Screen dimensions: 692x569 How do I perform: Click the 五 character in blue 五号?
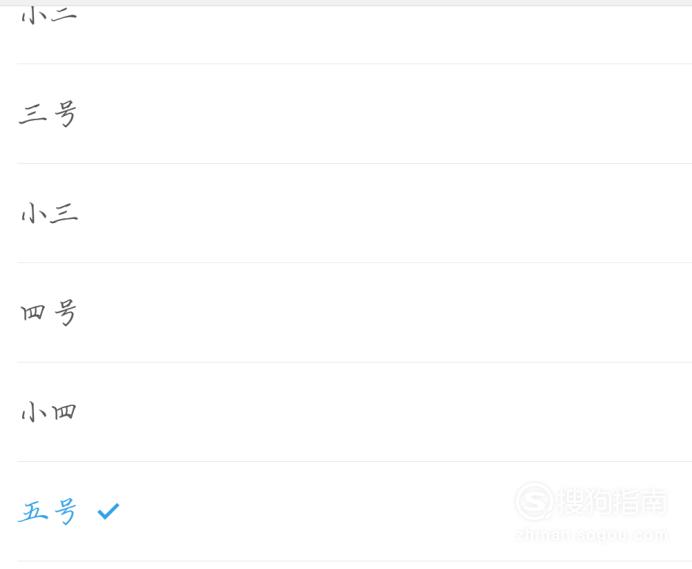33,512
